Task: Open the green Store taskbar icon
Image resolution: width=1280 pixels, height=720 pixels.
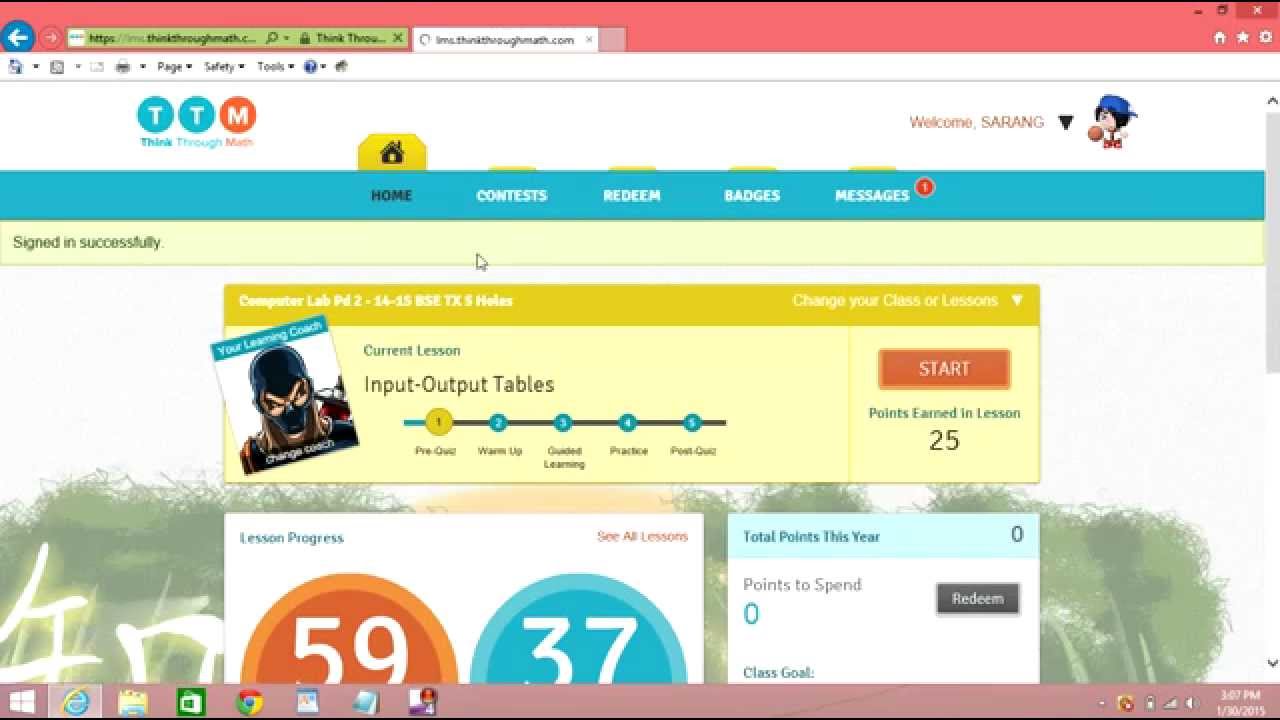Action: 191,702
